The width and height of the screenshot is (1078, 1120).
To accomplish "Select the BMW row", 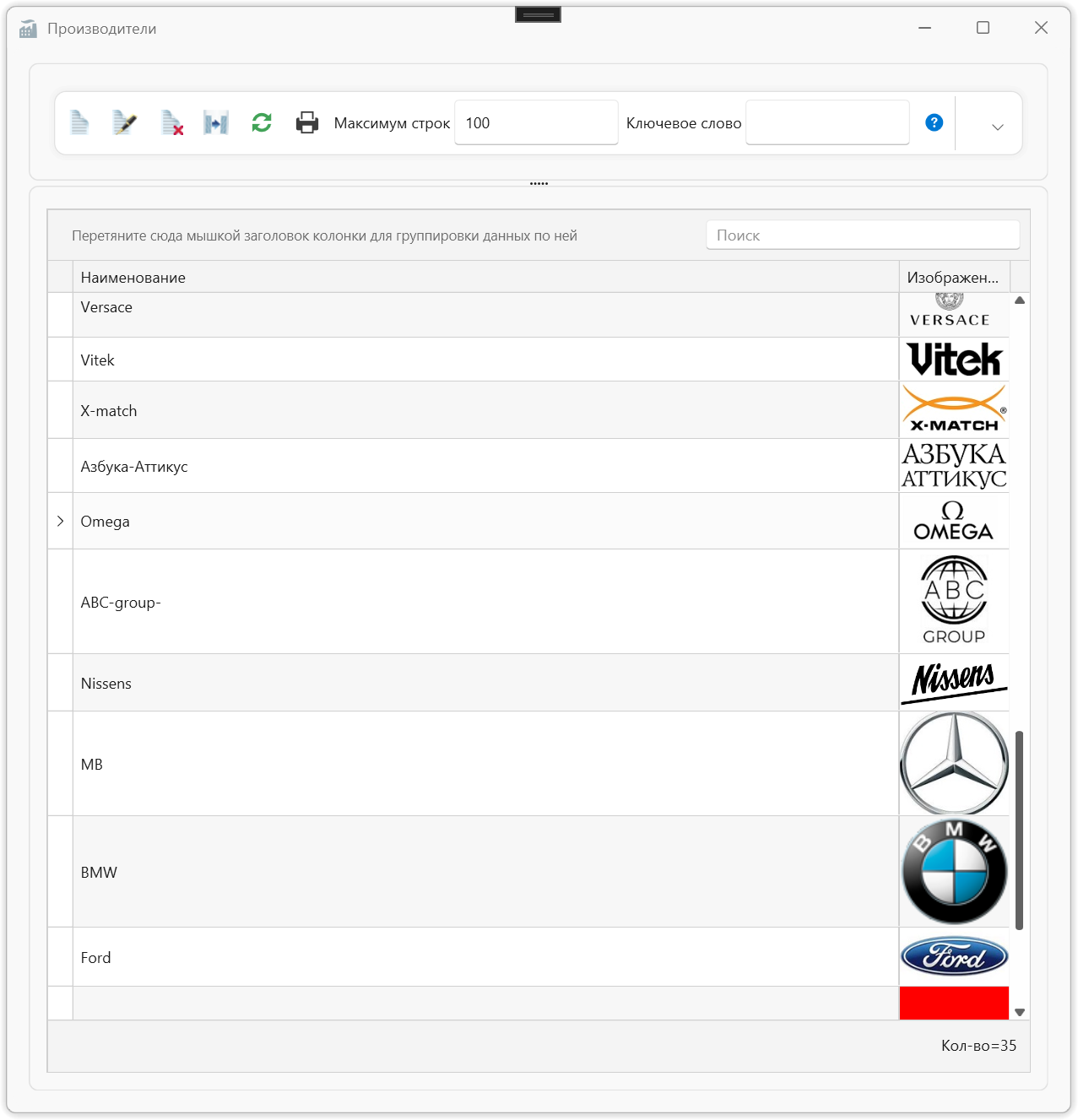I will [485, 872].
